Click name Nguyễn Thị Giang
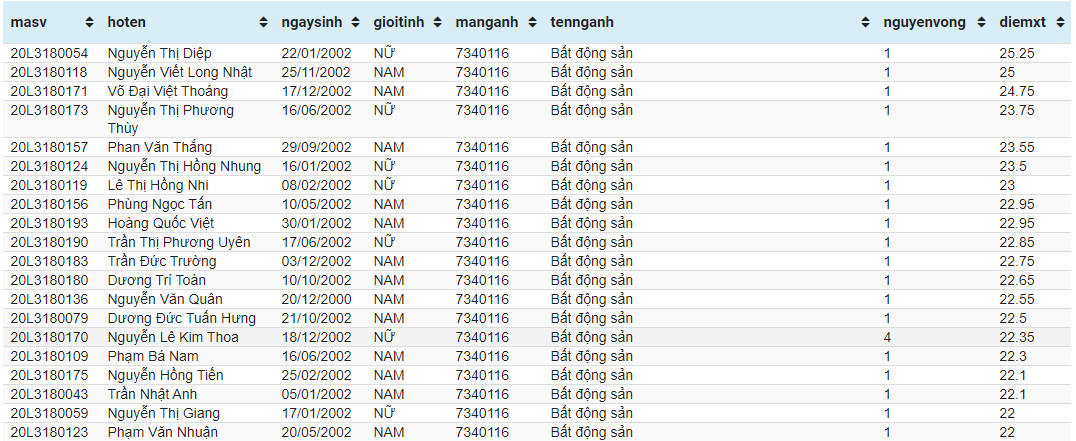Image resolution: width=1076 pixels, height=441 pixels. tap(164, 414)
